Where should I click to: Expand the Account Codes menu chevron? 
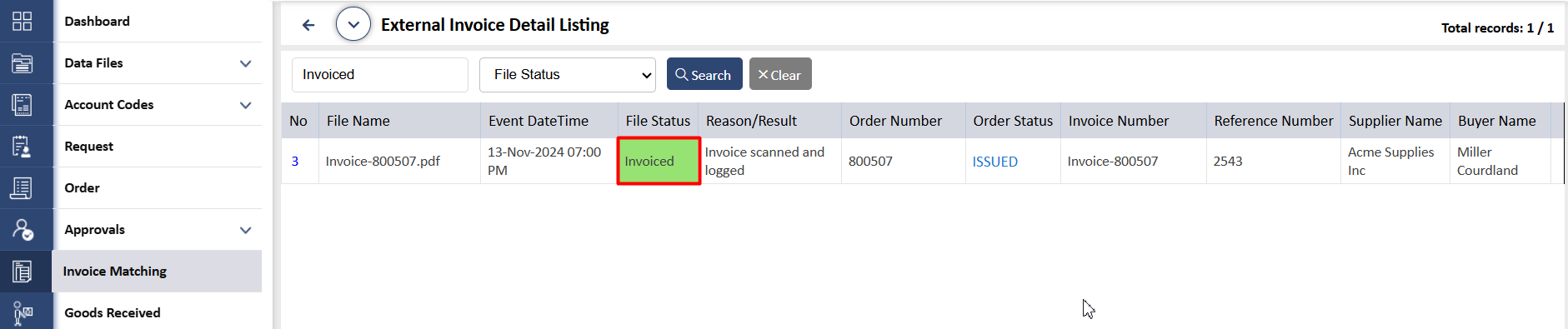pyautogui.click(x=245, y=105)
